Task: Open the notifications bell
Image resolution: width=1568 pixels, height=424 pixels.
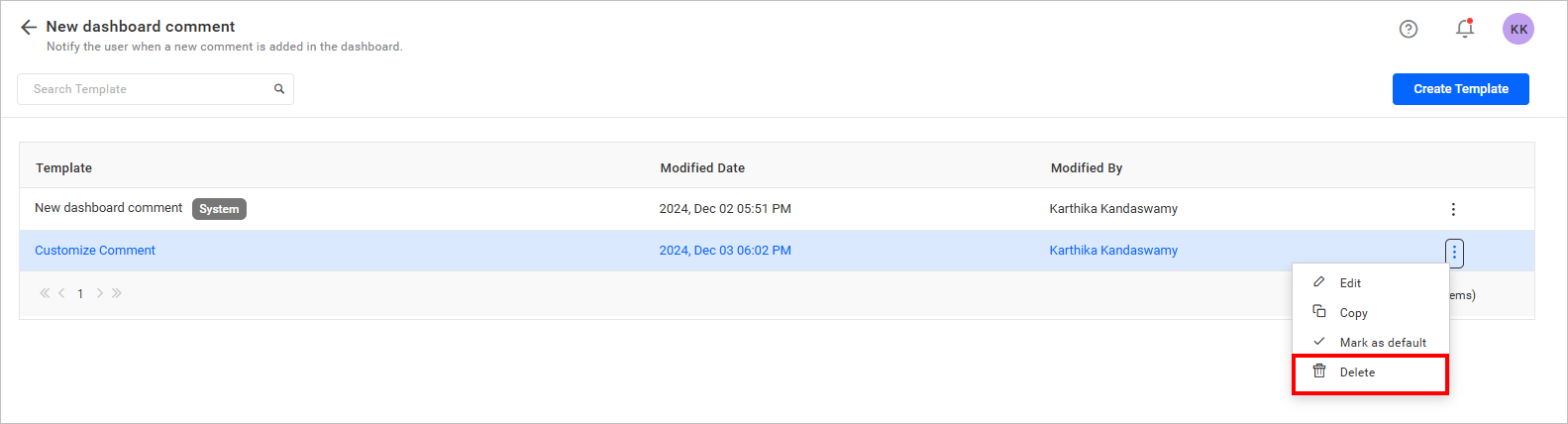Action: click(x=1464, y=29)
